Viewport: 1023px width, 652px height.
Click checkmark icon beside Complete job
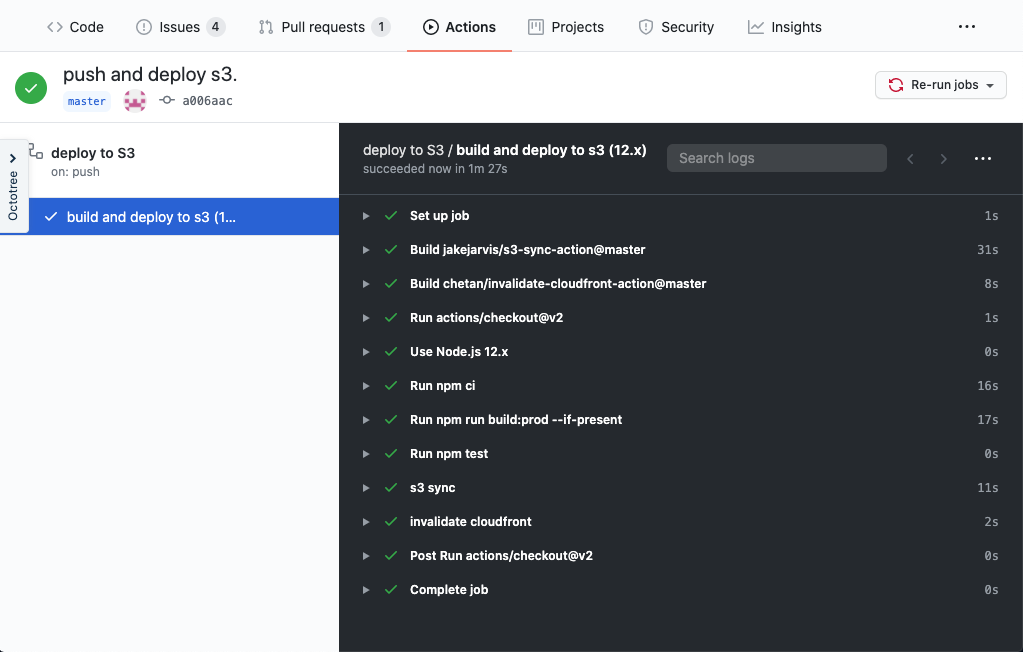point(391,589)
